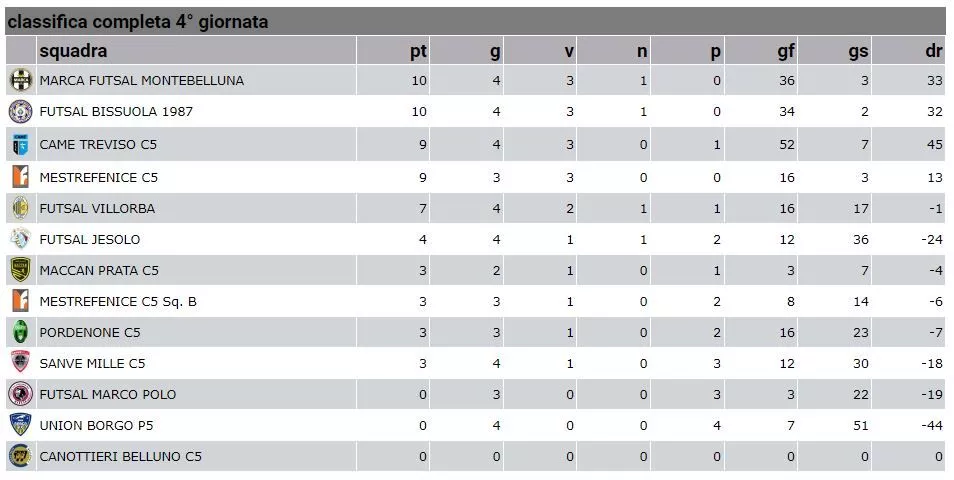Click the Pordenone C5 green badge

[x=21, y=332]
